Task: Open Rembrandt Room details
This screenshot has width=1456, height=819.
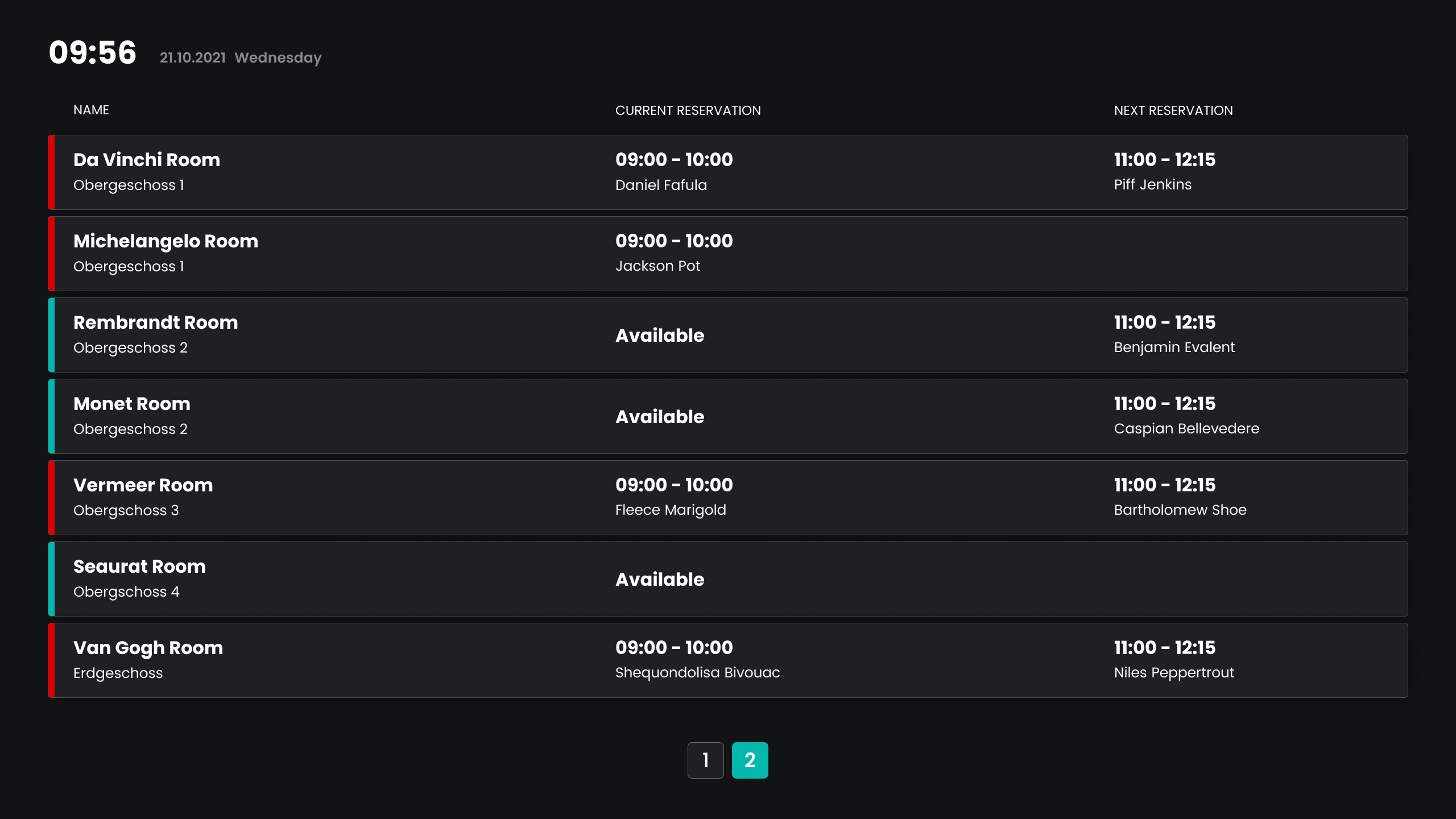Action: tap(155, 322)
